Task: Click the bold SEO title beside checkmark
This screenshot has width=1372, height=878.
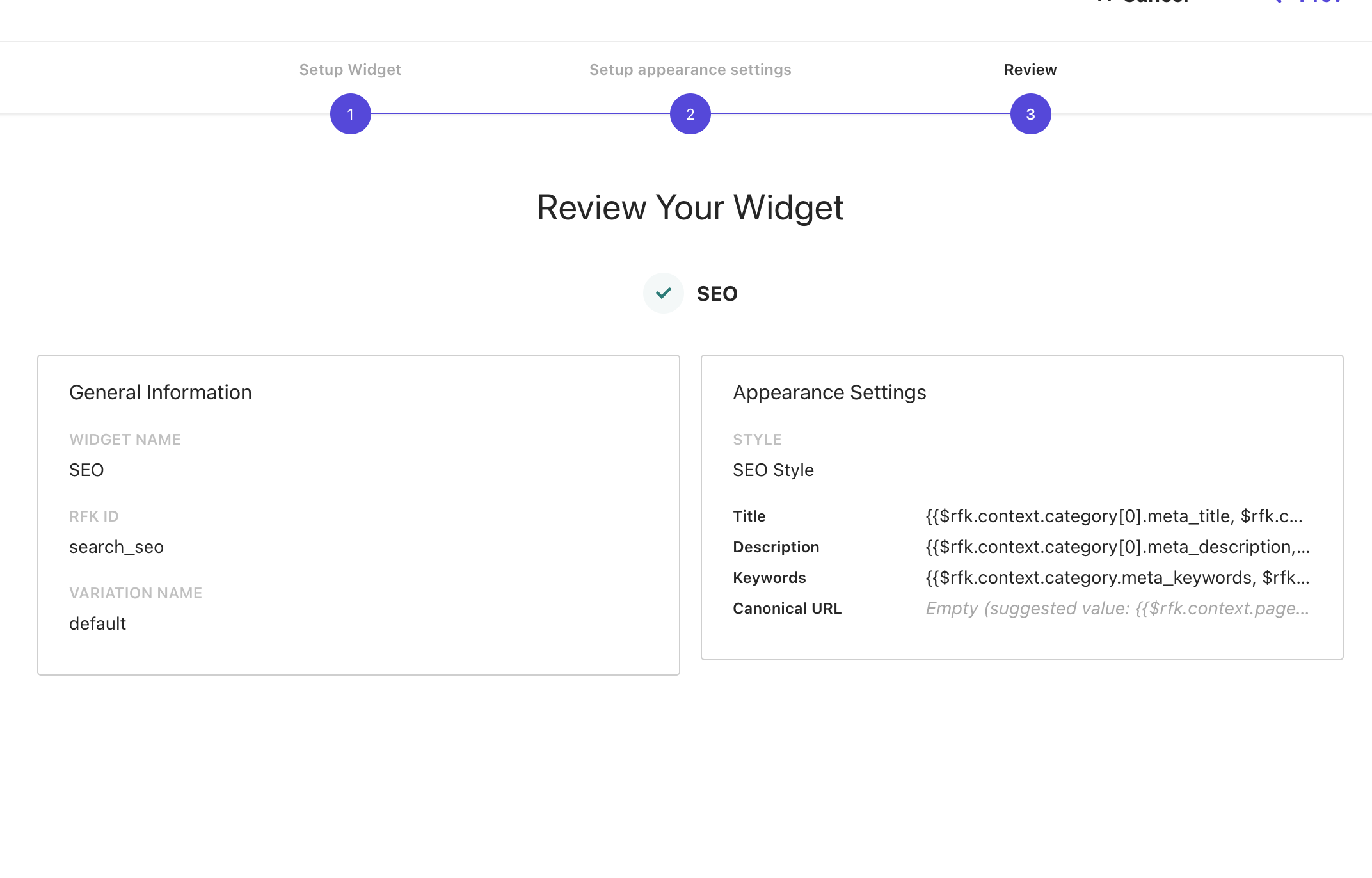Action: pyautogui.click(x=717, y=294)
